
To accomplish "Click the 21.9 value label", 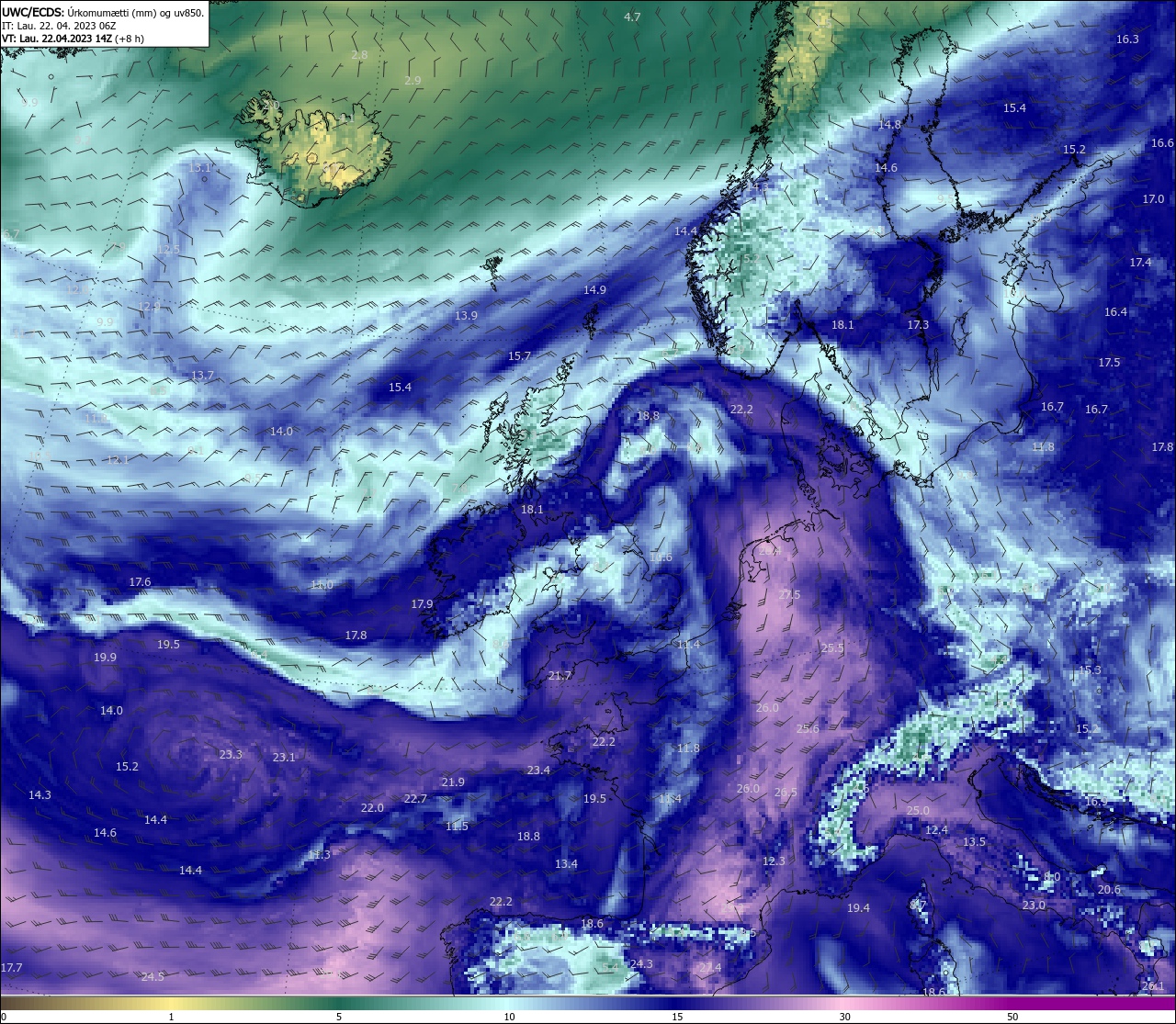I will [x=453, y=782].
